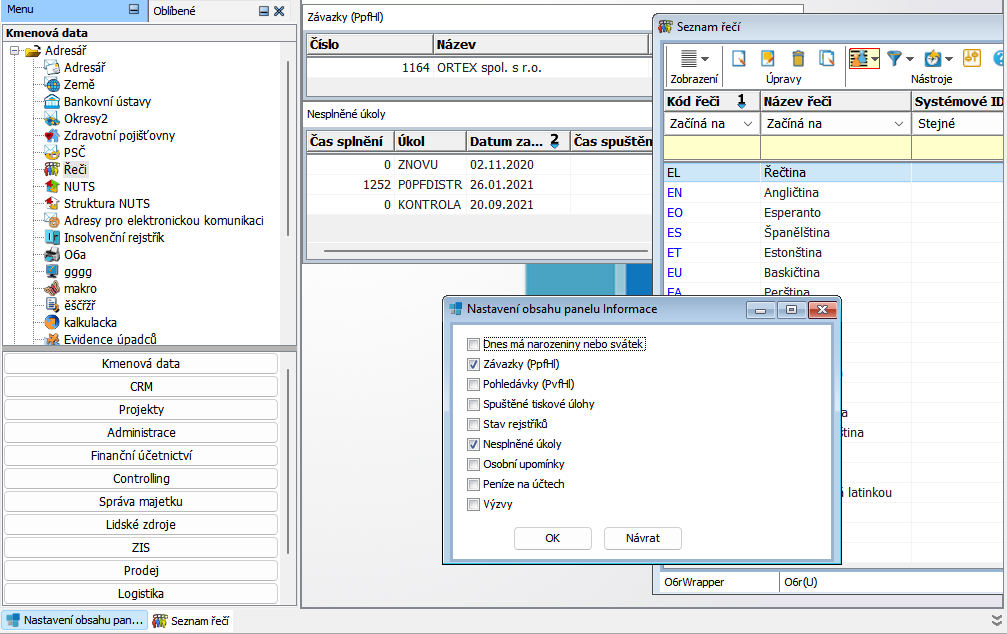Click the new record icon in Úpravy
1007x634 pixels.
pos(740,59)
